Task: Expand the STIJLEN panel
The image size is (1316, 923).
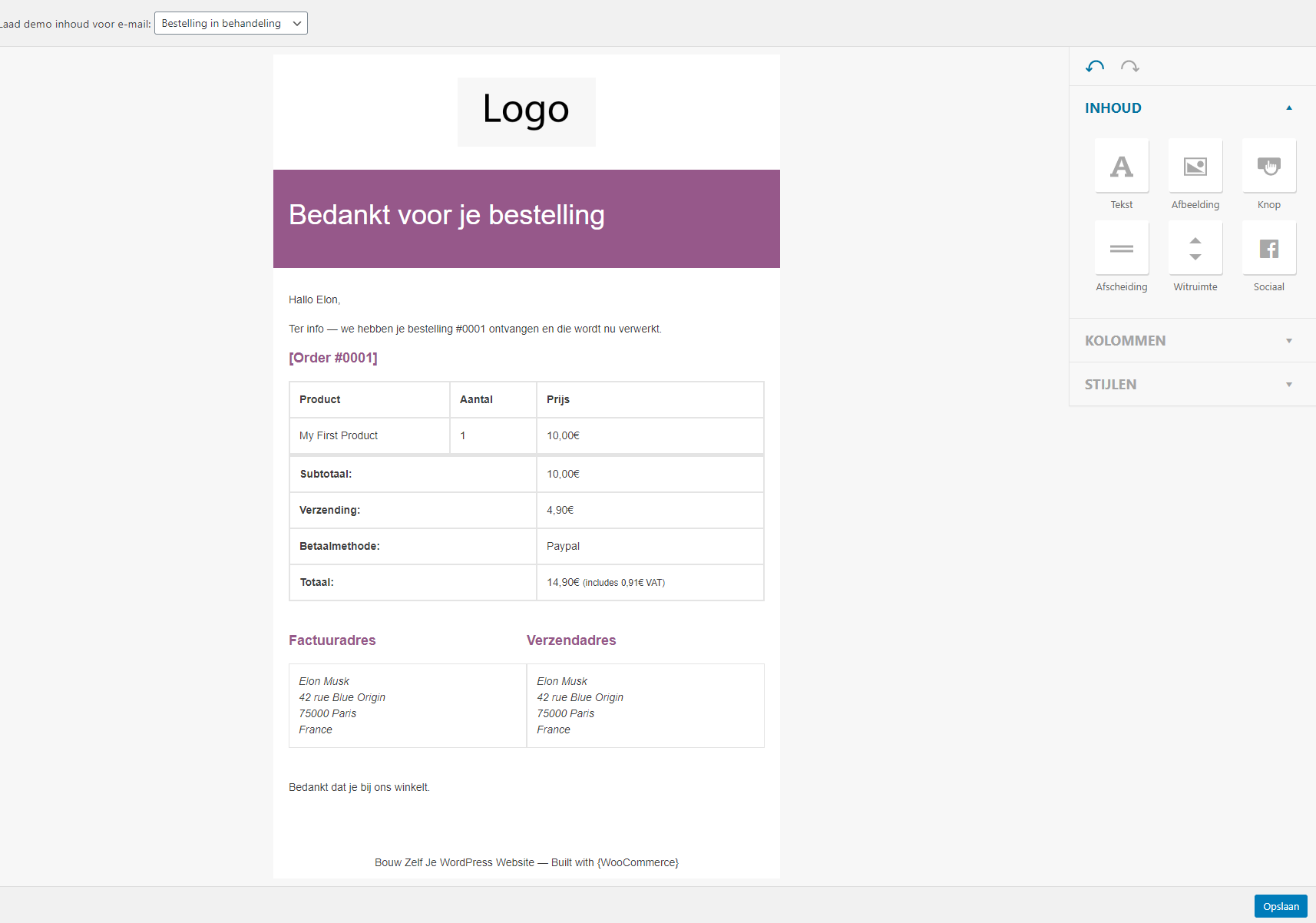Action: 1192,384
